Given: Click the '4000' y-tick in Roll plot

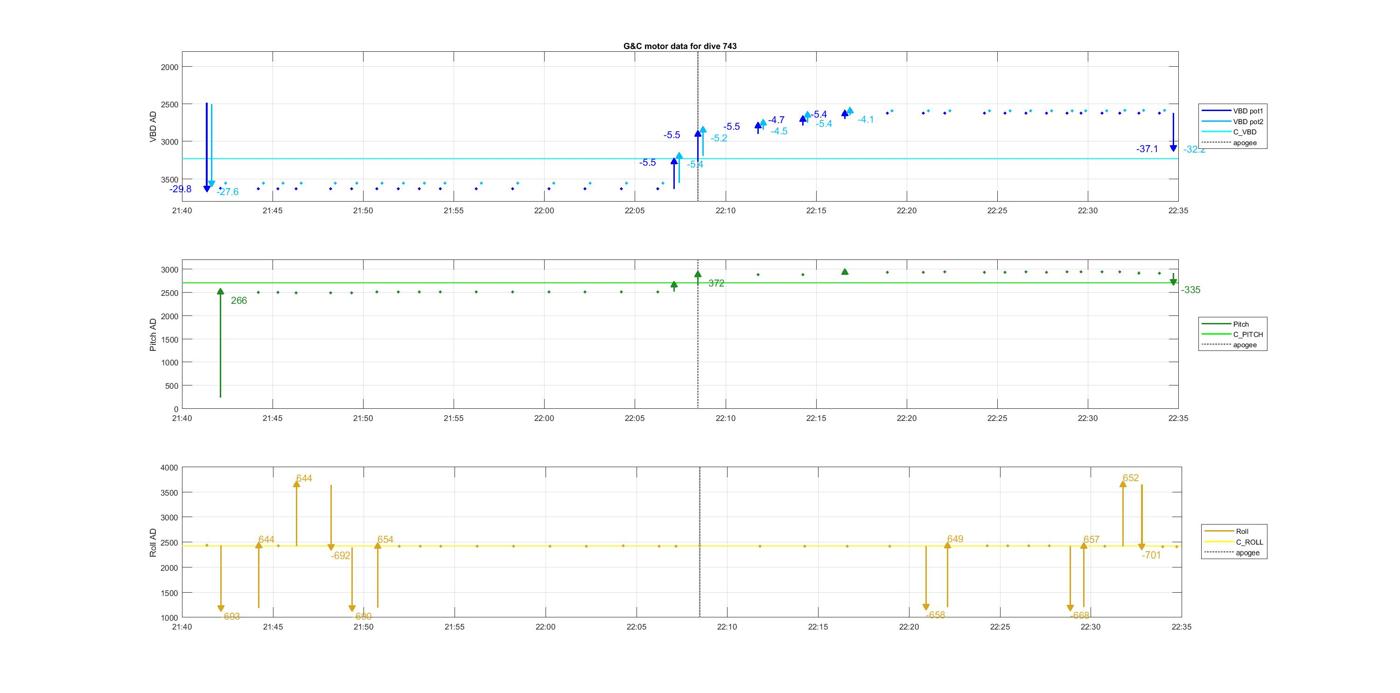Looking at the screenshot, I should coord(169,468).
